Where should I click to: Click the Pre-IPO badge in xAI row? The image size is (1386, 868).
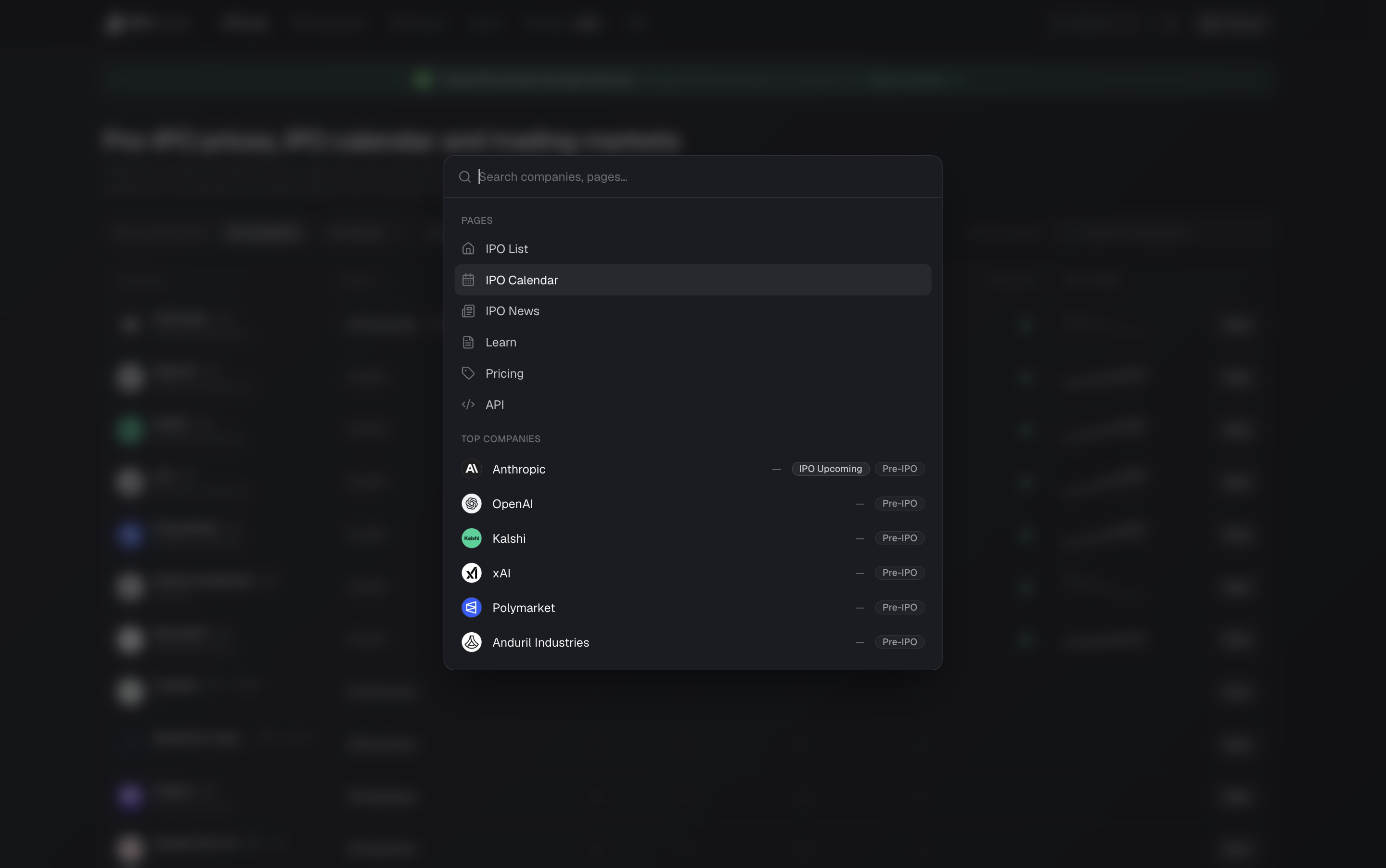pyautogui.click(x=899, y=573)
